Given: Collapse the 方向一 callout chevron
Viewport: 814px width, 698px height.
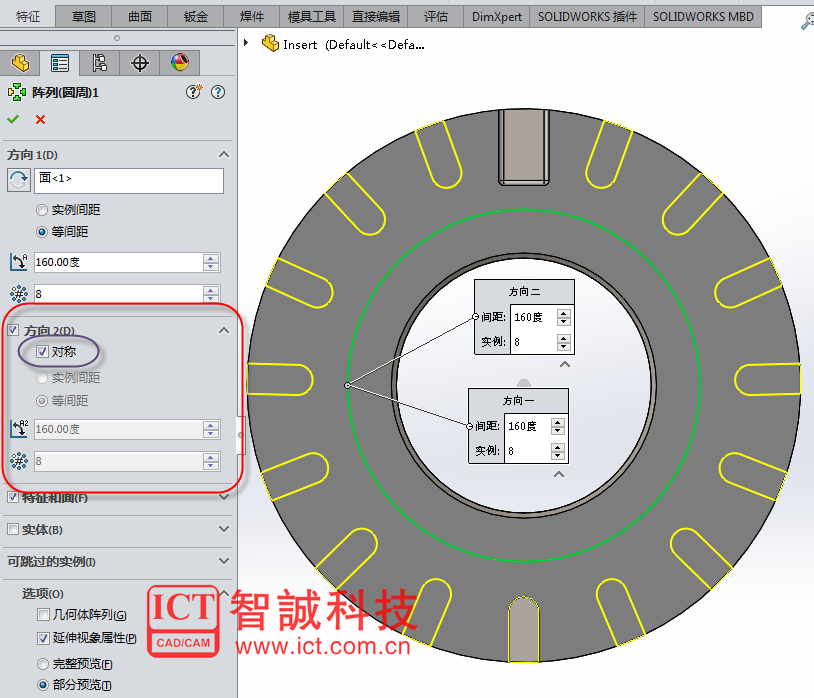Looking at the screenshot, I should (559, 474).
